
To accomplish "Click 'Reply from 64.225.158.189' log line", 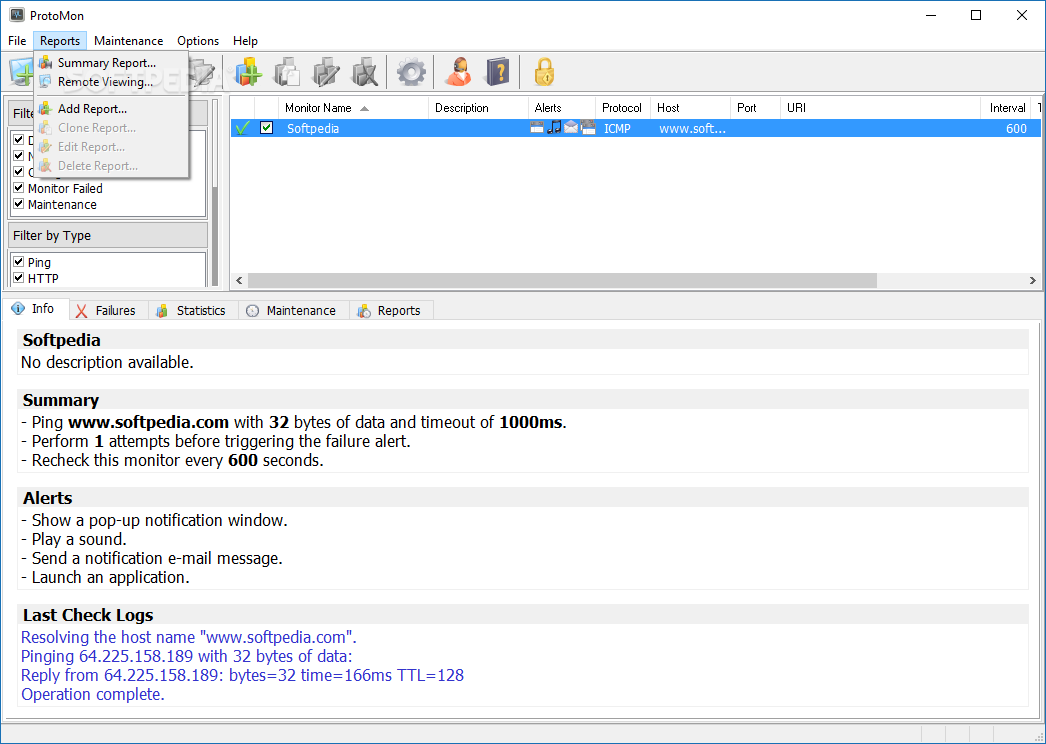I will click(242, 675).
